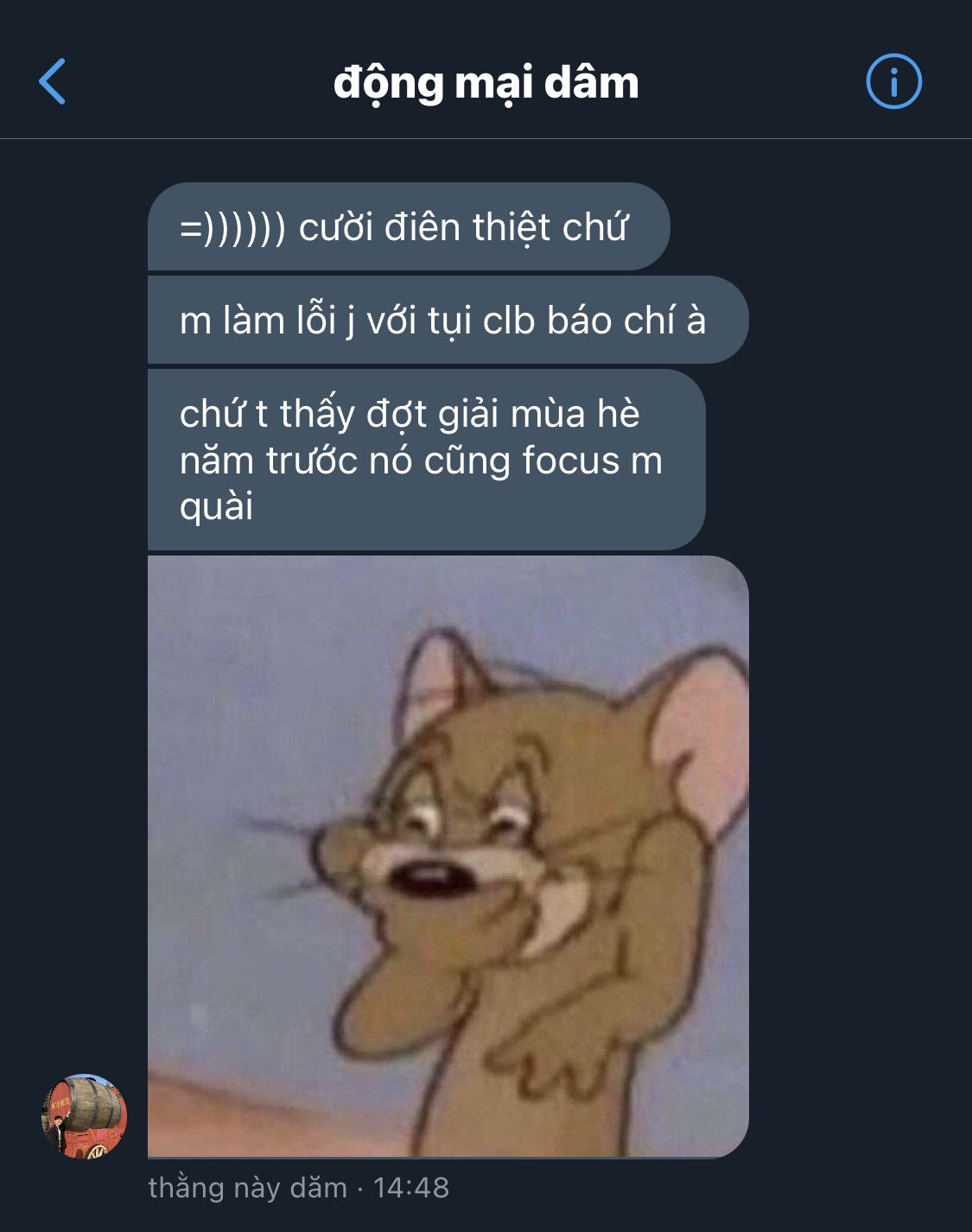
Task: Click the words "mùa hè" in third bubble
Action: (x=575, y=414)
